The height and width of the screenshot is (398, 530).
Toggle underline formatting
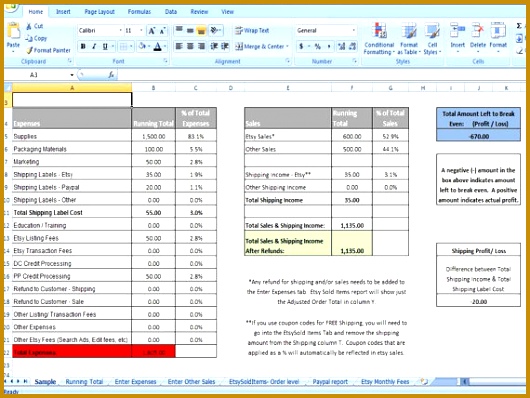[105, 46]
